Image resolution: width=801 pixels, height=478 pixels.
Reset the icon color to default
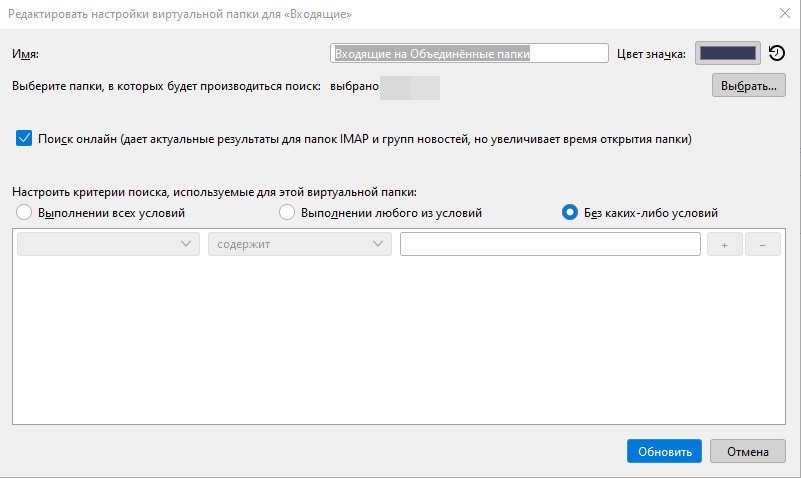pos(776,54)
